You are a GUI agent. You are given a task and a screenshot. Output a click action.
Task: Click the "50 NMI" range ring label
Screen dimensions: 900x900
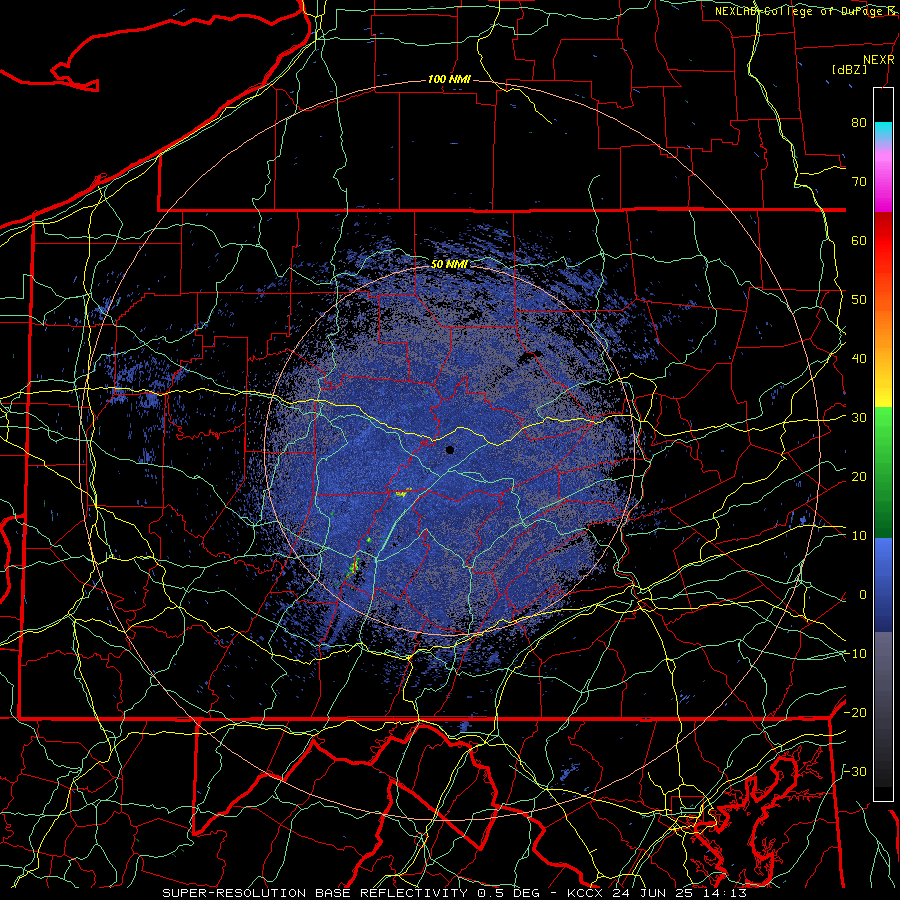pyautogui.click(x=449, y=264)
